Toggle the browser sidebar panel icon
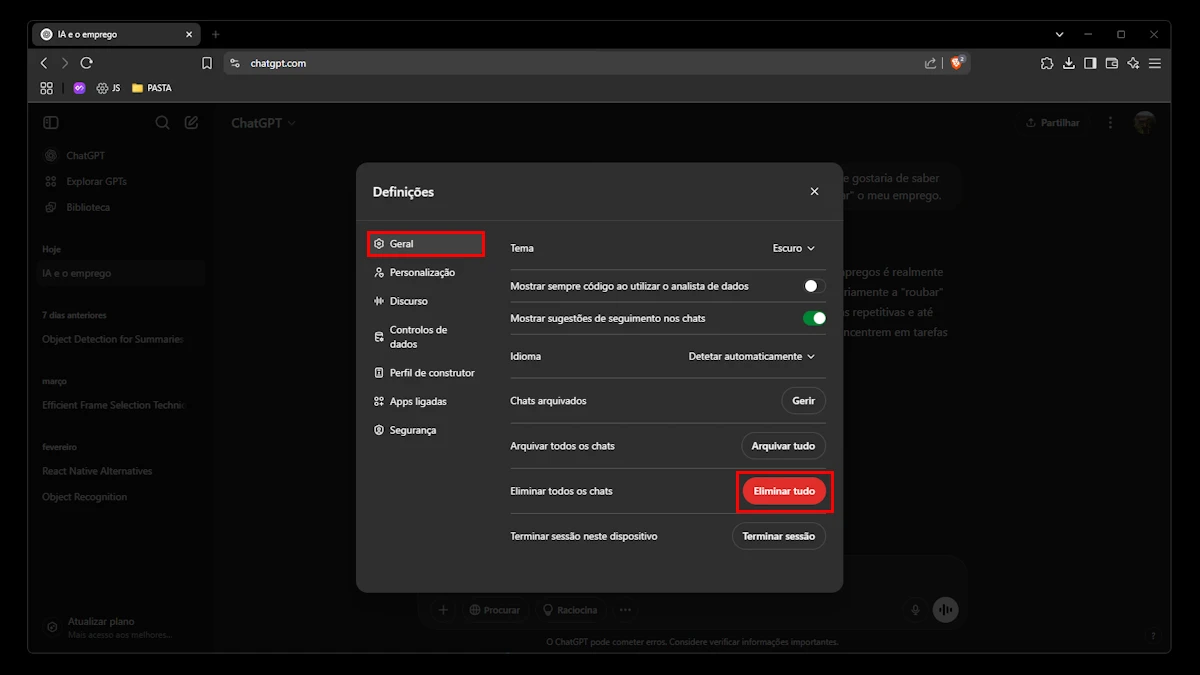Viewport: 1200px width, 675px height. coord(1090,63)
